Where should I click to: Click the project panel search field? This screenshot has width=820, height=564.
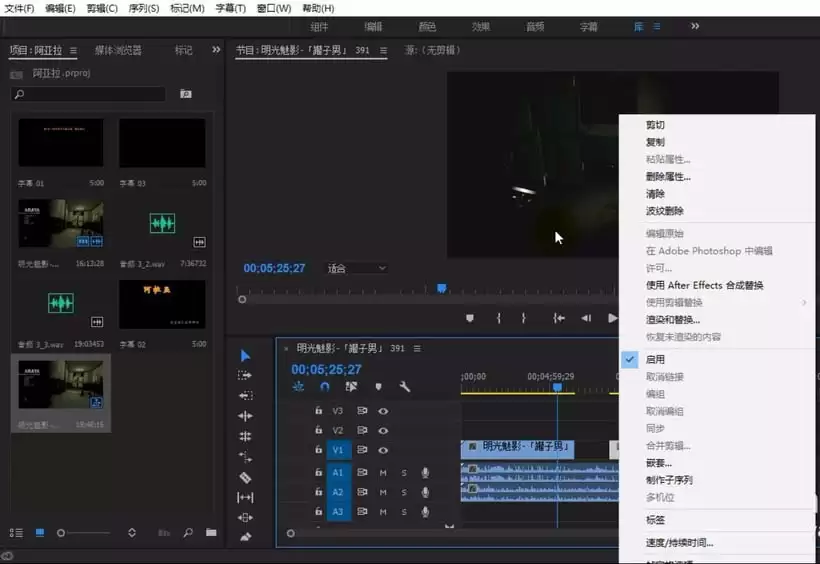(x=90, y=94)
